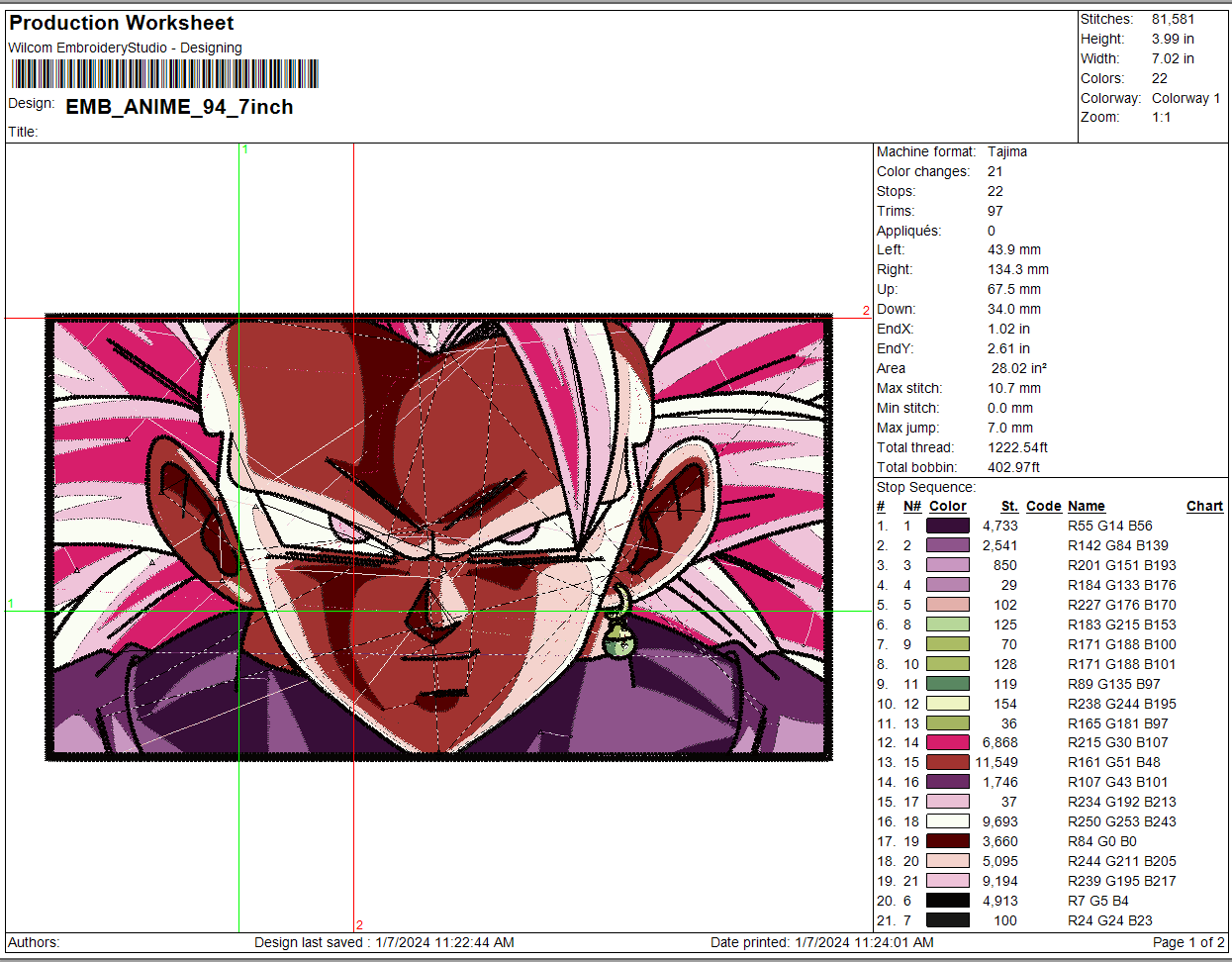
Task: Click the Max stitch value 10.7 mm
Action: coord(1014,388)
